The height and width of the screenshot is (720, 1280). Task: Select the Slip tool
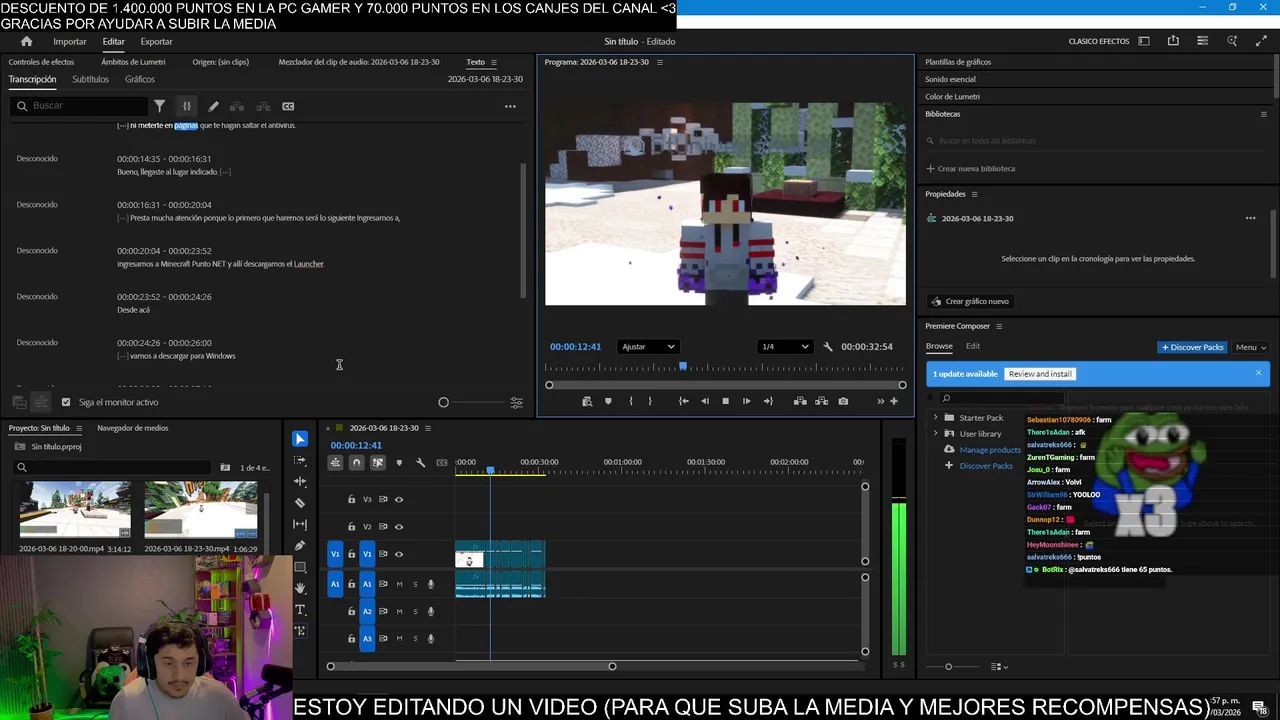click(x=300, y=524)
